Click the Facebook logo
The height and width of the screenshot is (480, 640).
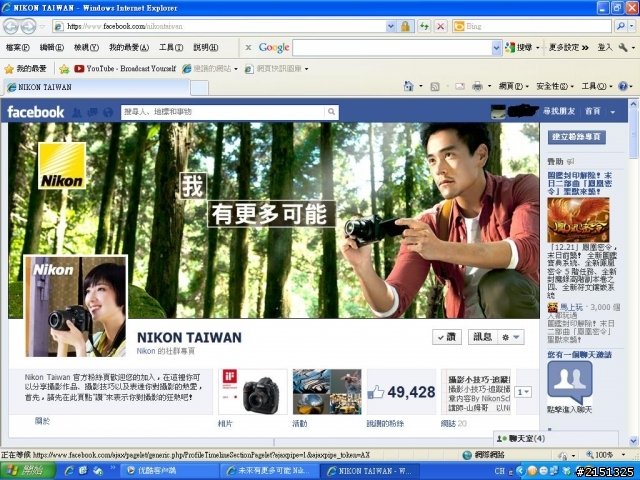pyautogui.click(x=36, y=112)
